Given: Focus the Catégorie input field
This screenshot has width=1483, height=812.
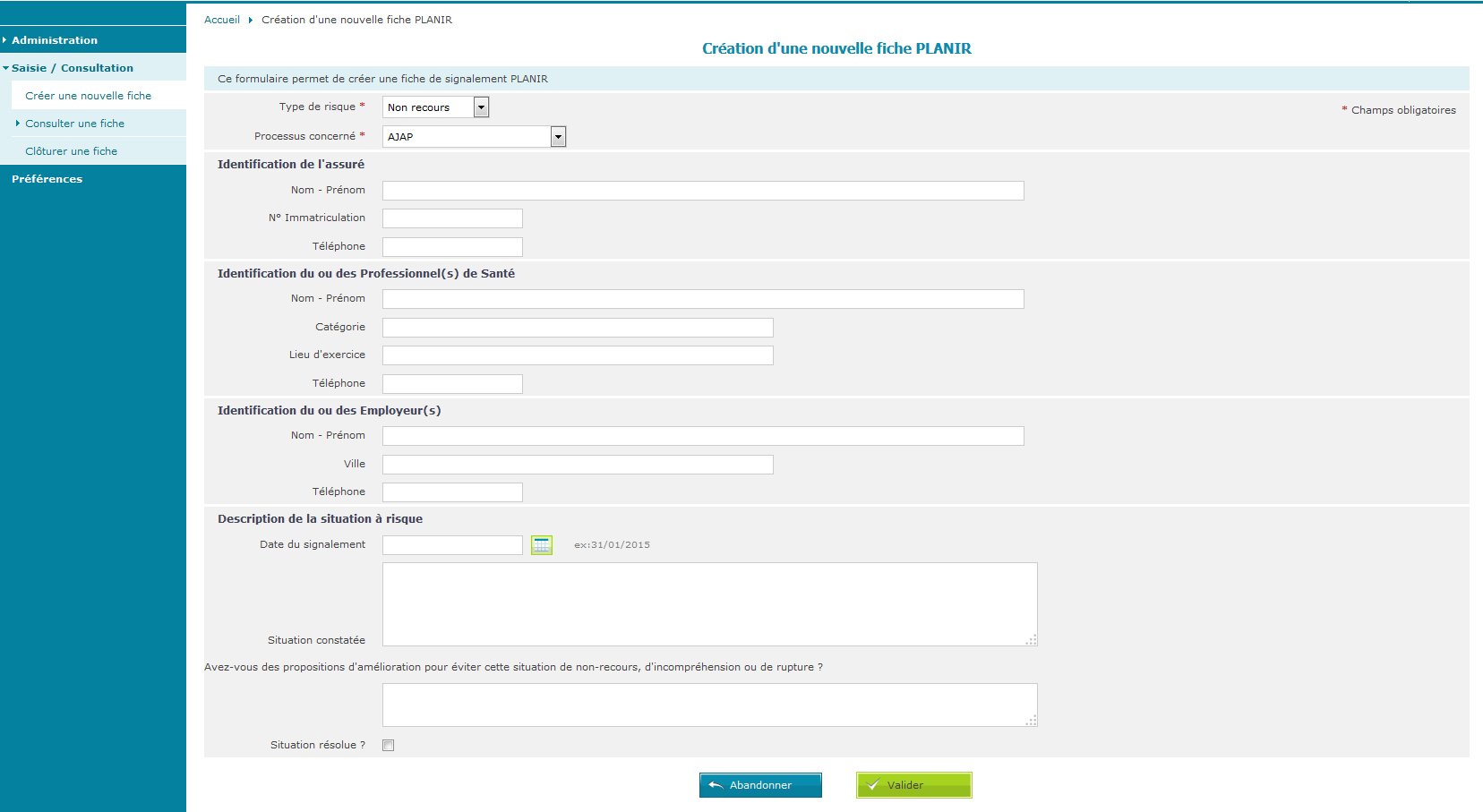Looking at the screenshot, I should point(577,328).
